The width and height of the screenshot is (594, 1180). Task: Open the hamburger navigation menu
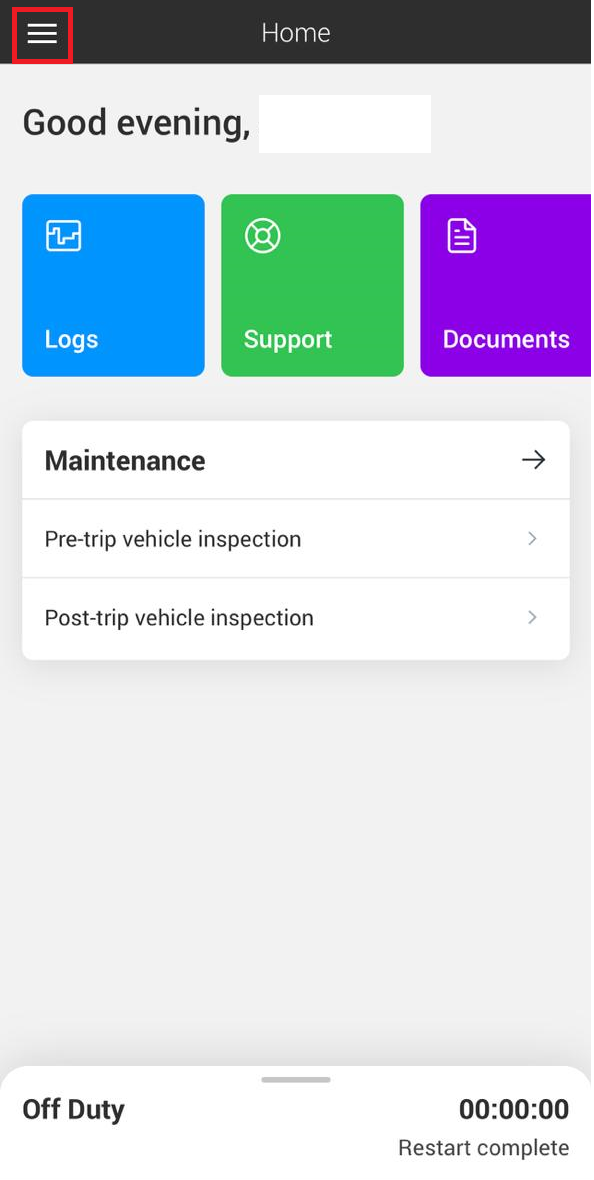click(x=42, y=34)
